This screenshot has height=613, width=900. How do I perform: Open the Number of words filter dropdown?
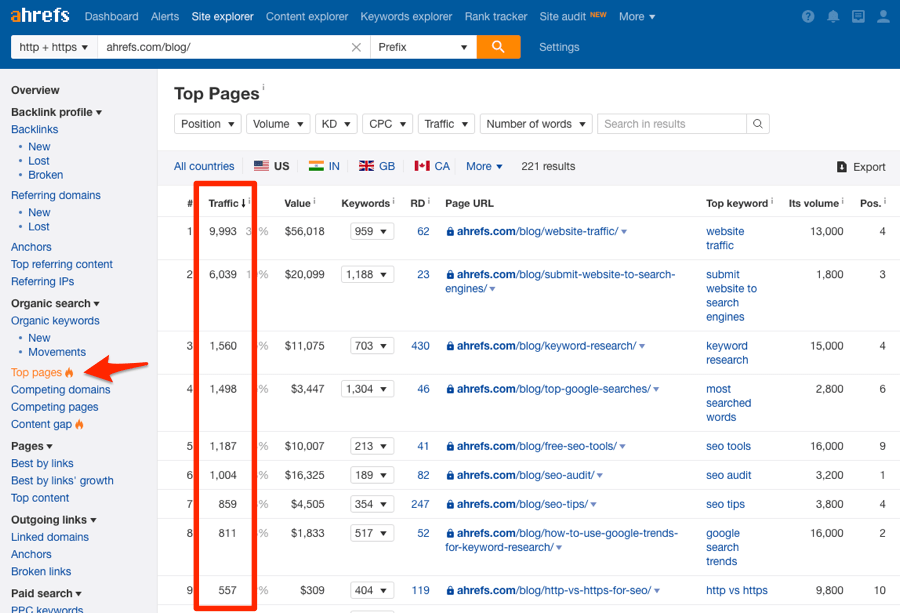(x=536, y=124)
